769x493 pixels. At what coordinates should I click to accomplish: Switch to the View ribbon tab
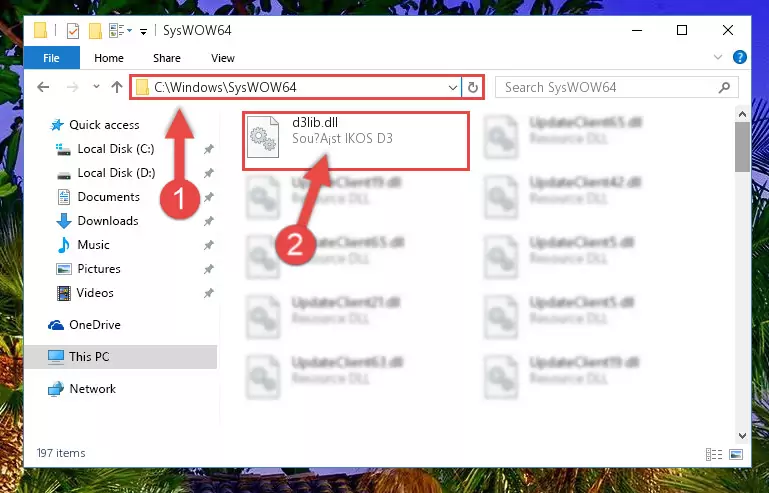click(x=223, y=58)
